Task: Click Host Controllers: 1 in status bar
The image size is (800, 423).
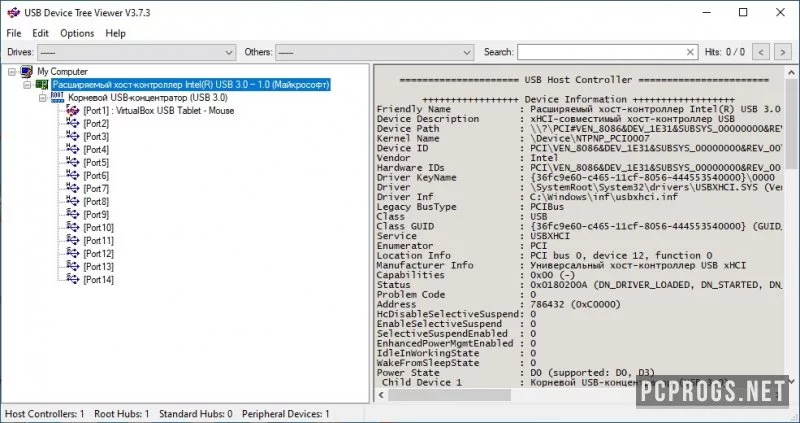Action: [x=45, y=414]
